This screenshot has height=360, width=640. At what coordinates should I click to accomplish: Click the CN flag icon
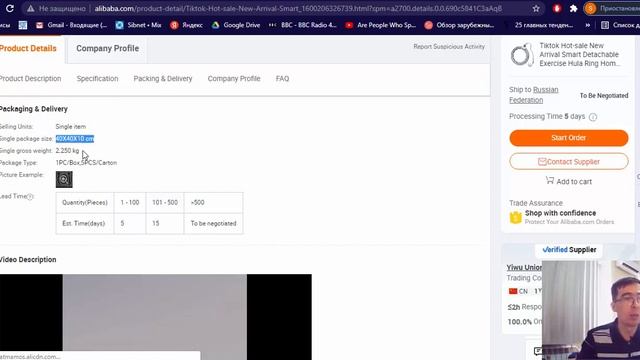[513, 291]
